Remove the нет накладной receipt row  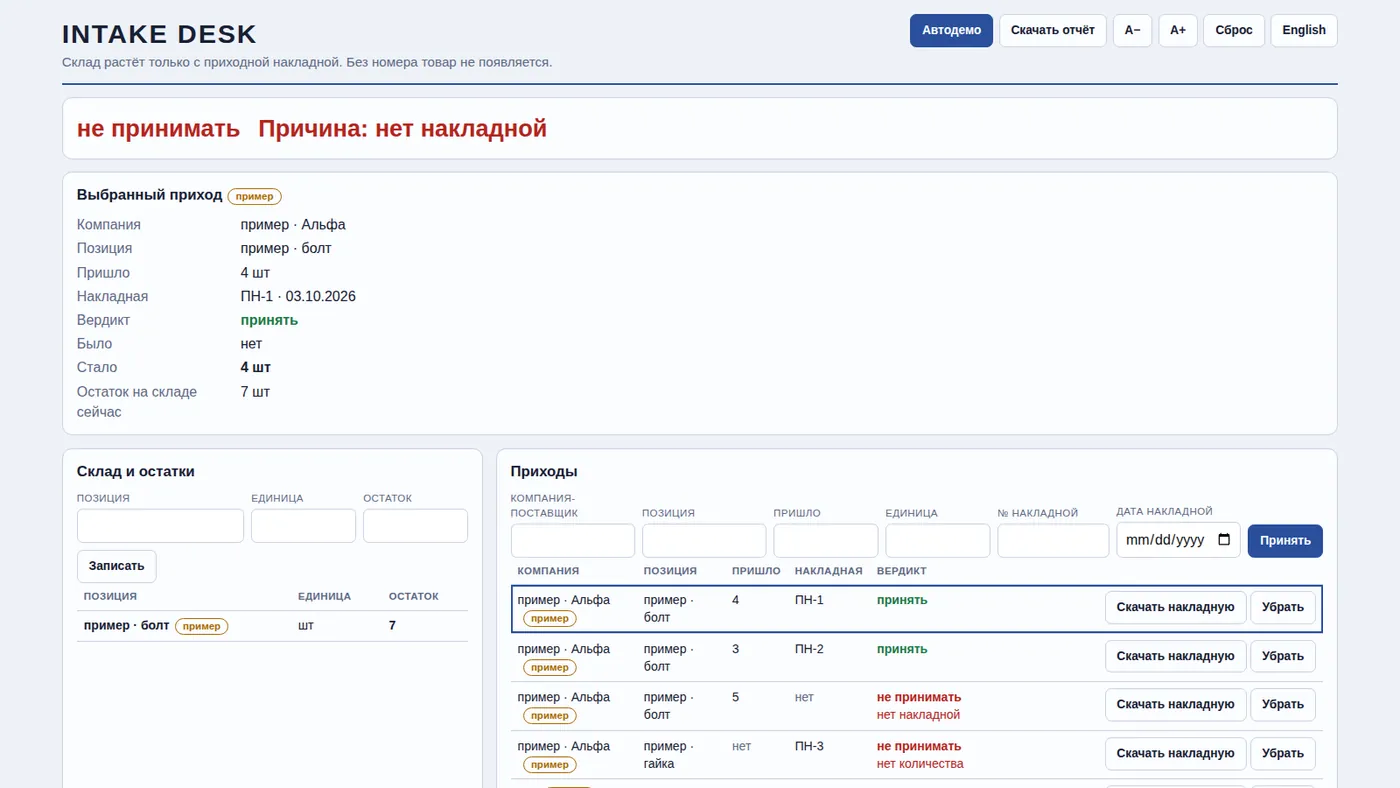1283,705
